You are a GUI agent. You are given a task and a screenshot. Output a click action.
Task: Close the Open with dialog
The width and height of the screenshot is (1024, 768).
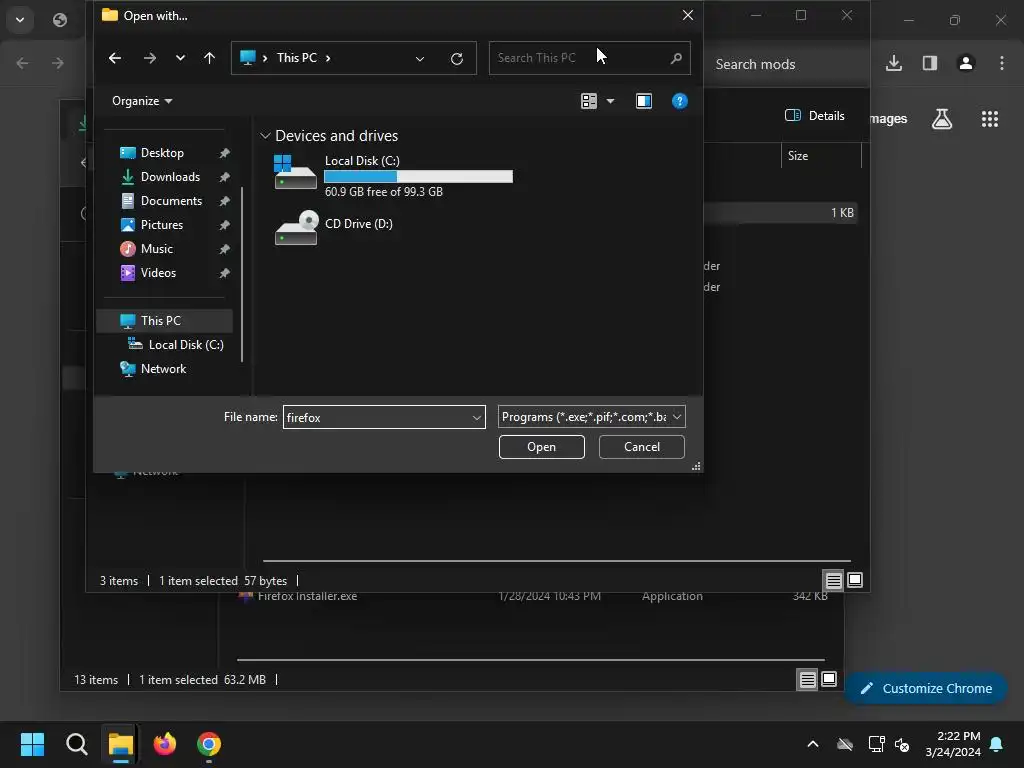pos(687,15)
